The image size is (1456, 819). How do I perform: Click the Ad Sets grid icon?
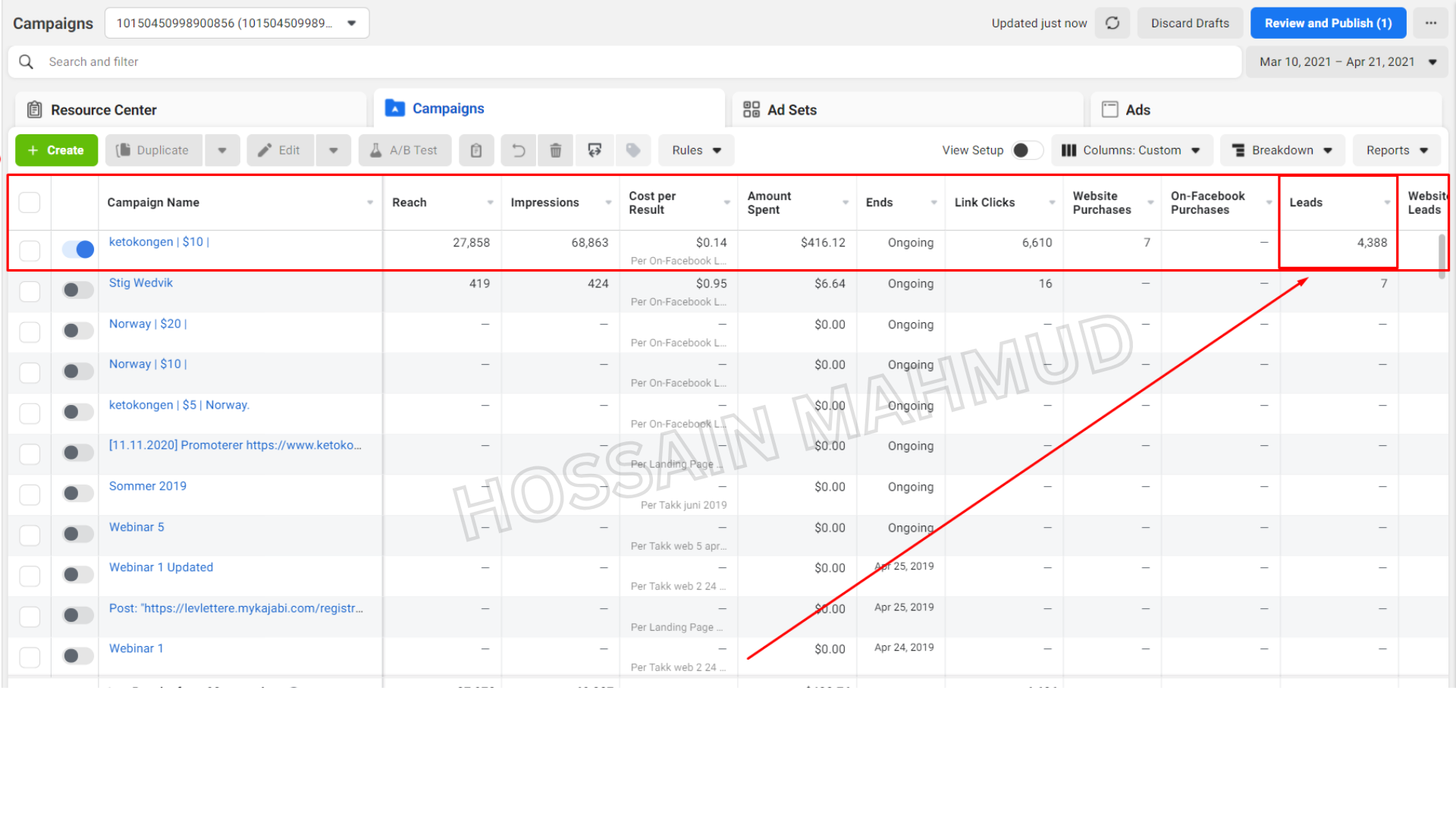[752, 110]
